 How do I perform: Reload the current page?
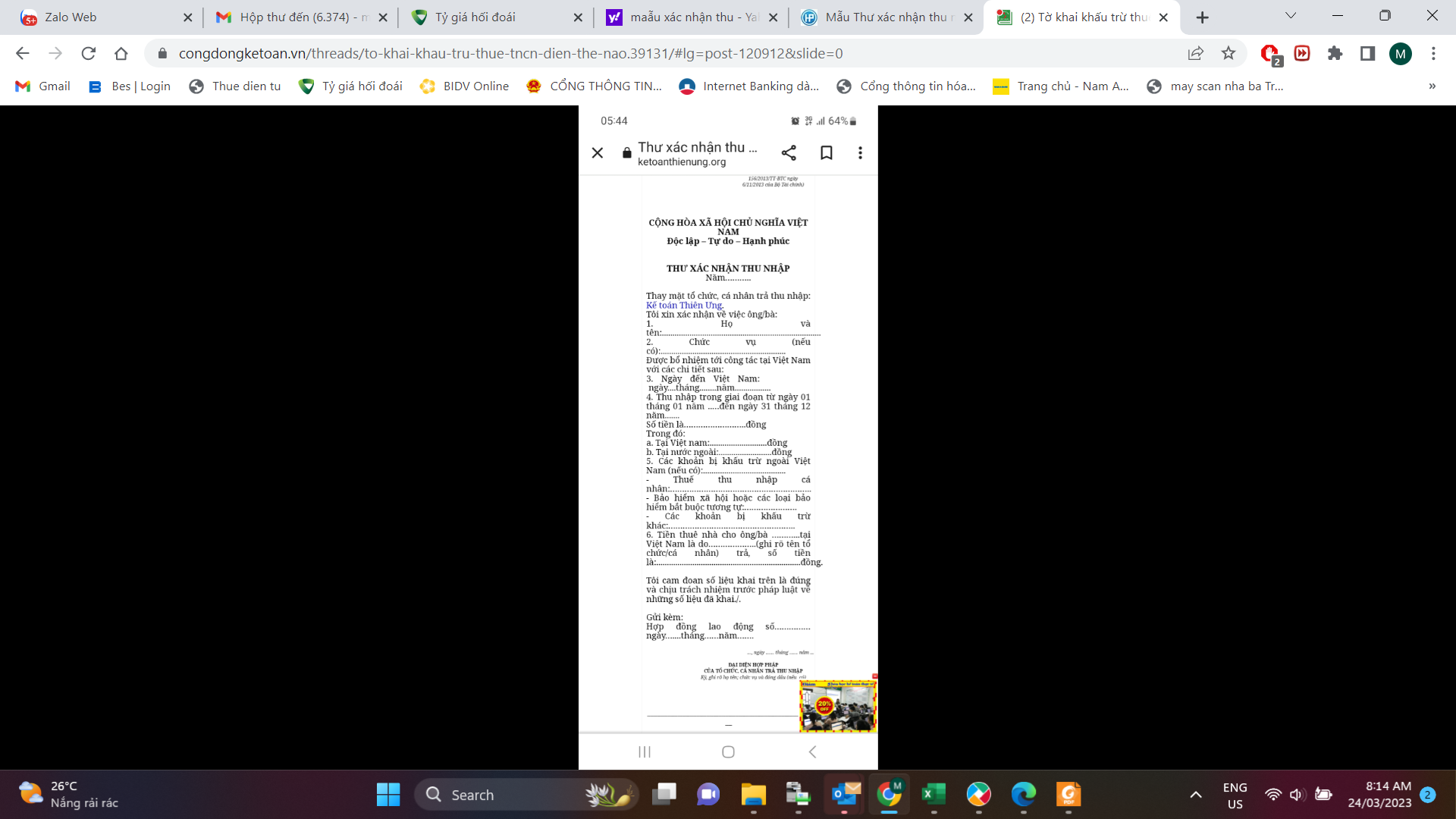click(89, 53)
